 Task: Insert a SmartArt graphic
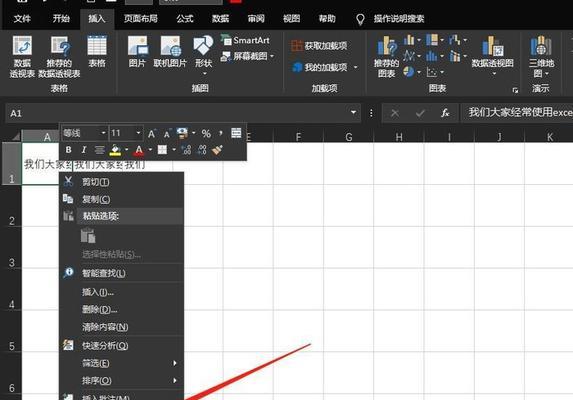click(x=245, y=40)
